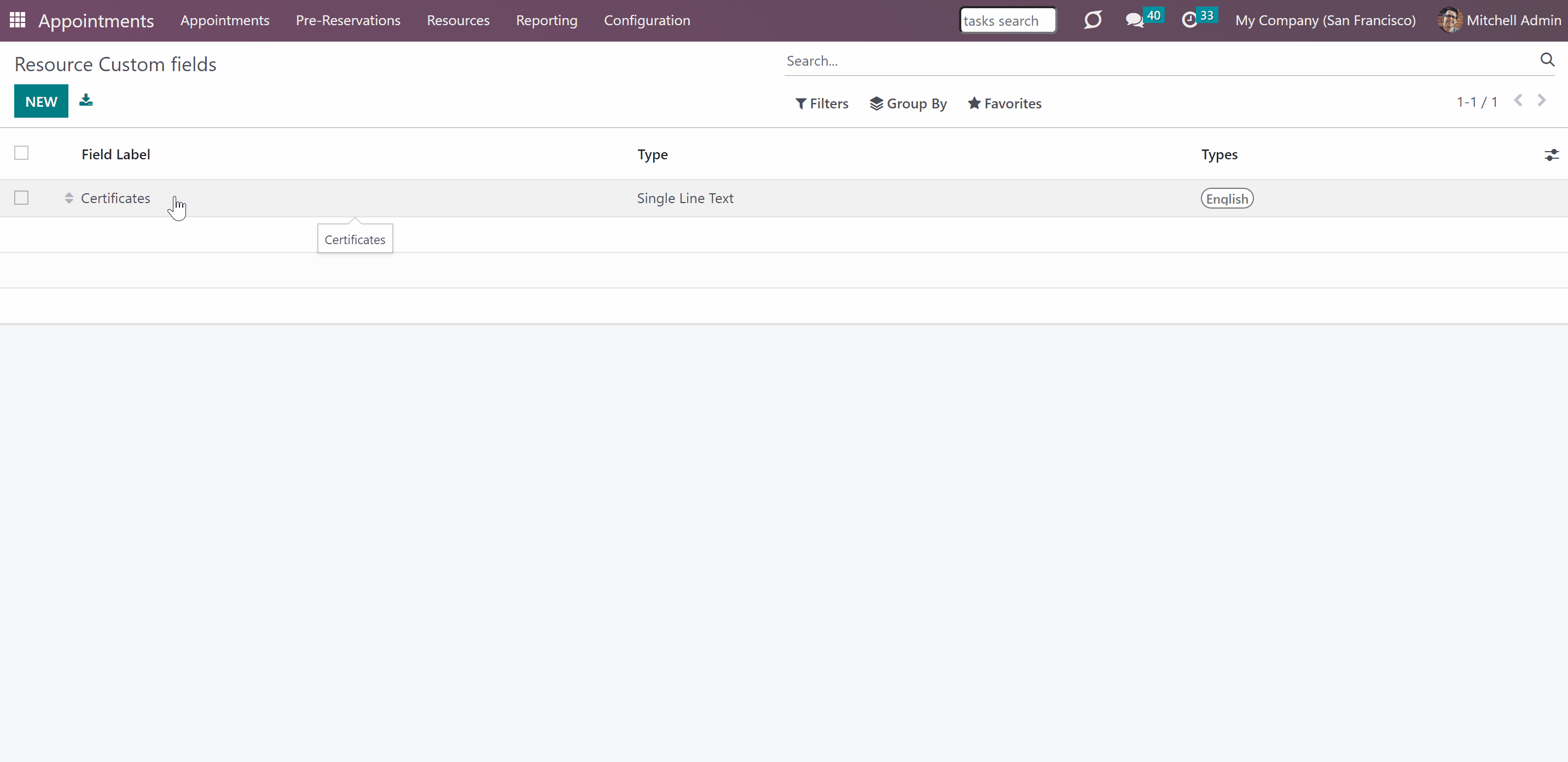
Task: Focus the Search... field
Action: tap(1159, 61)
